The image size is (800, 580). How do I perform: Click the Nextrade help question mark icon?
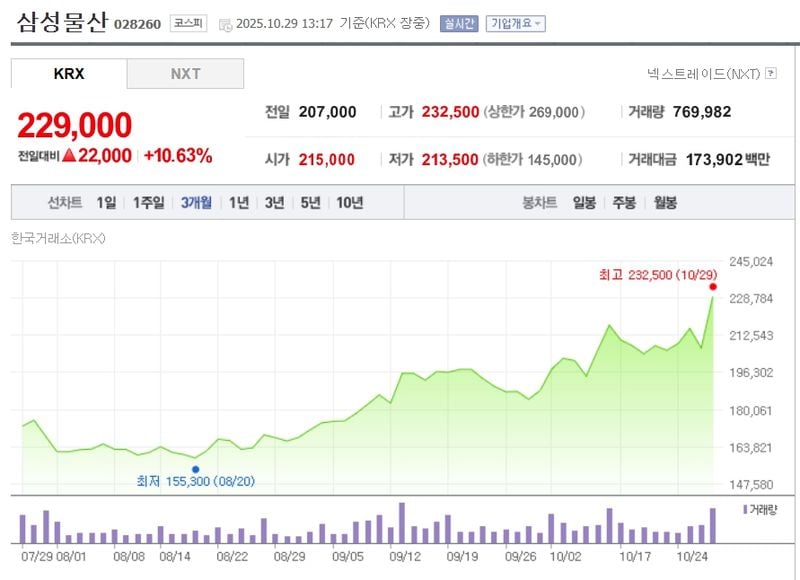[x=770, y=73]
